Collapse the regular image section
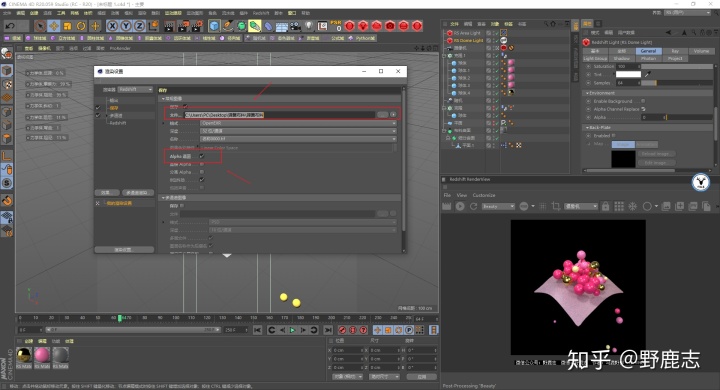 point(163,99)
